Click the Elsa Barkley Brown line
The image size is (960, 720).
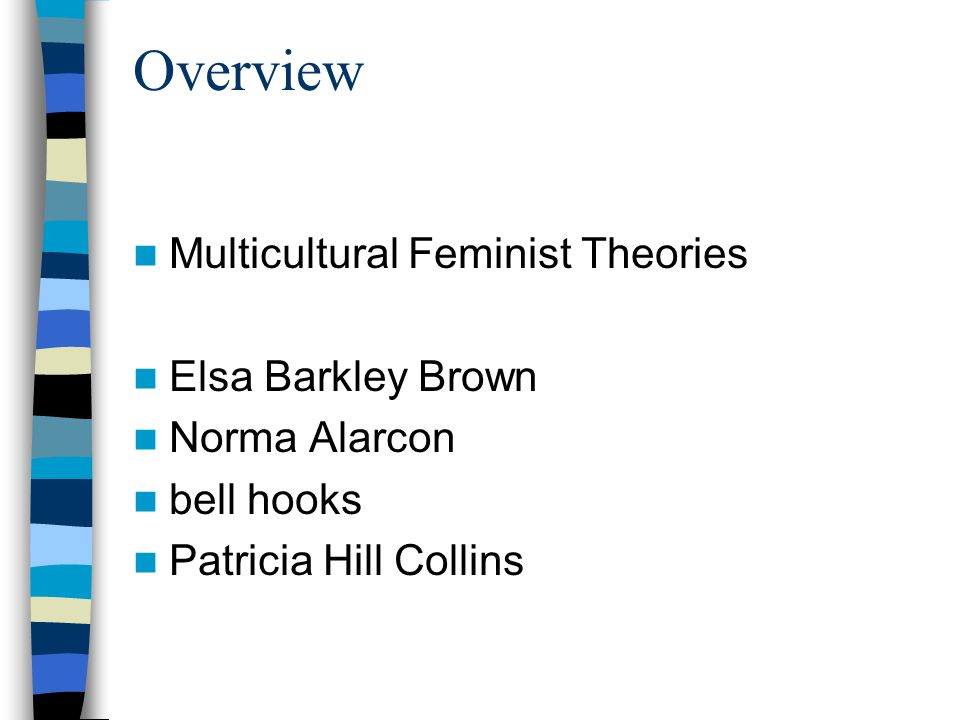(x=353, y=377)
